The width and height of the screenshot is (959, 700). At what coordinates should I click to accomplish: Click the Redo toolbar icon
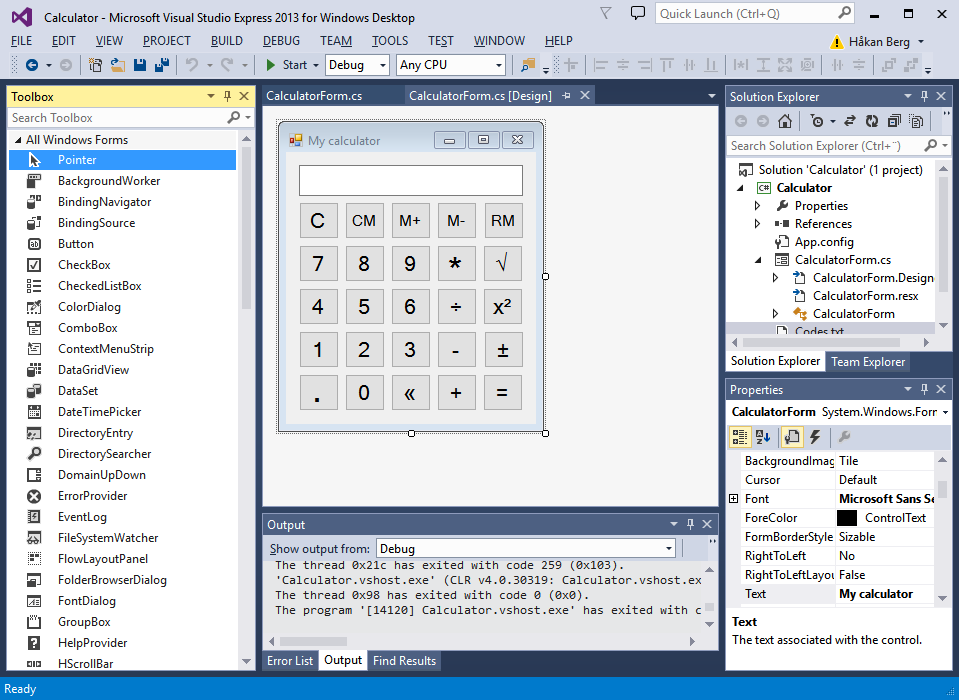pos(228,65)
